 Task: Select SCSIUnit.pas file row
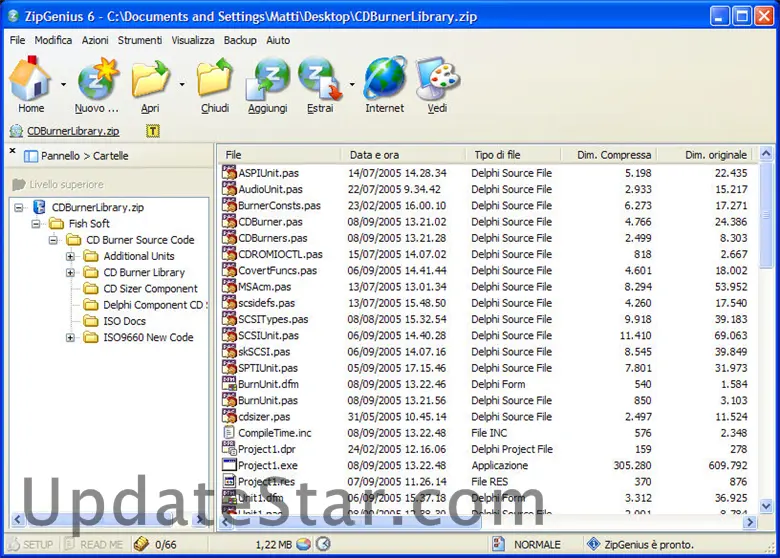[x=488, y=335]
